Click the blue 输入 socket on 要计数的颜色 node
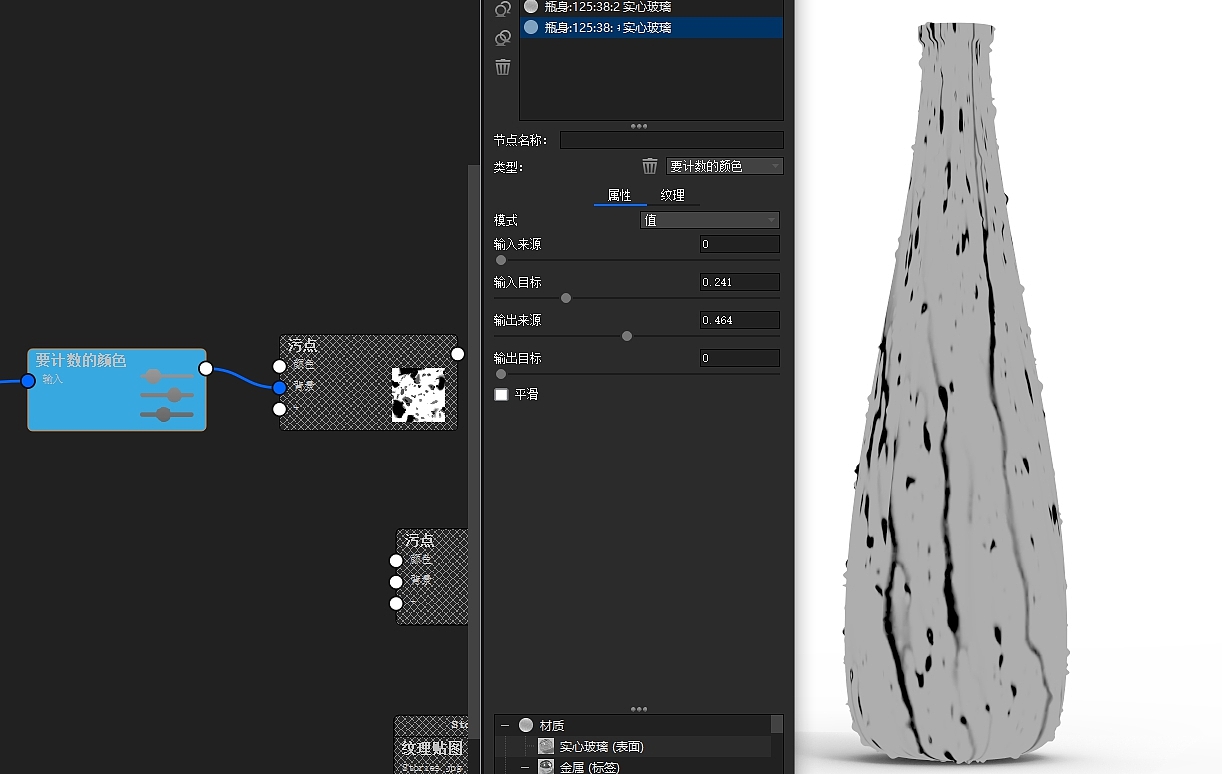This screenshot has height=774, width=1222. (28, 381)
